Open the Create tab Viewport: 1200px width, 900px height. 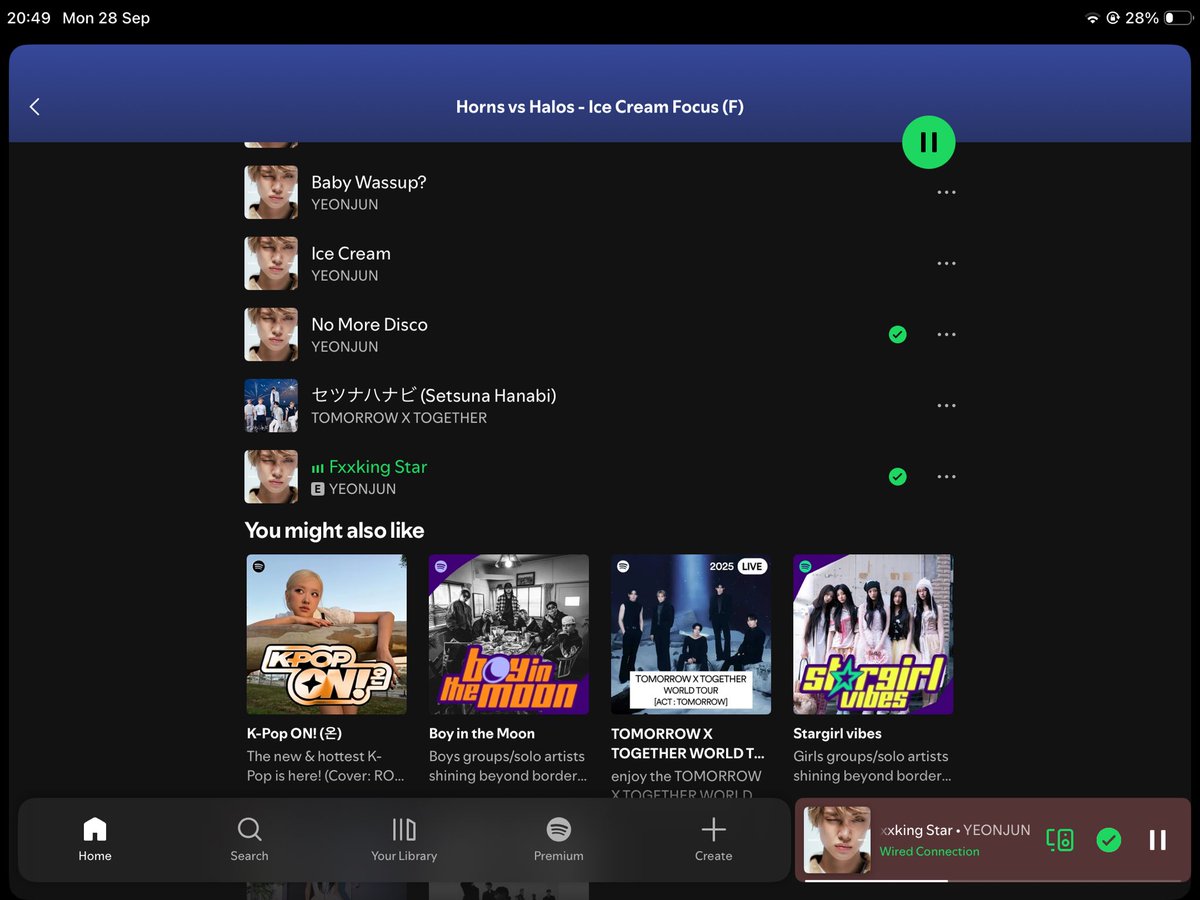(713, 839)
